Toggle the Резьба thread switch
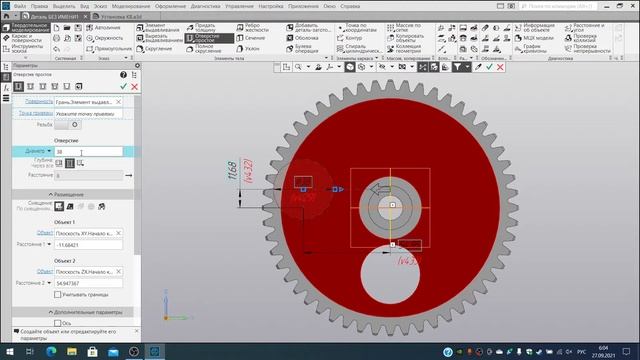This screenshot has width=640, height=360. point(68,124)
